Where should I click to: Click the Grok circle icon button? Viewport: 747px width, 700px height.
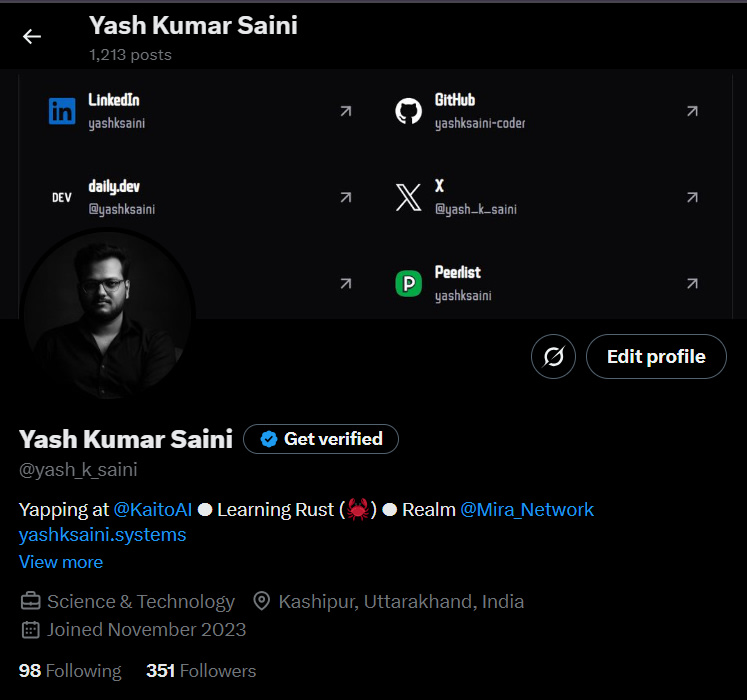(x=553, y=357)
